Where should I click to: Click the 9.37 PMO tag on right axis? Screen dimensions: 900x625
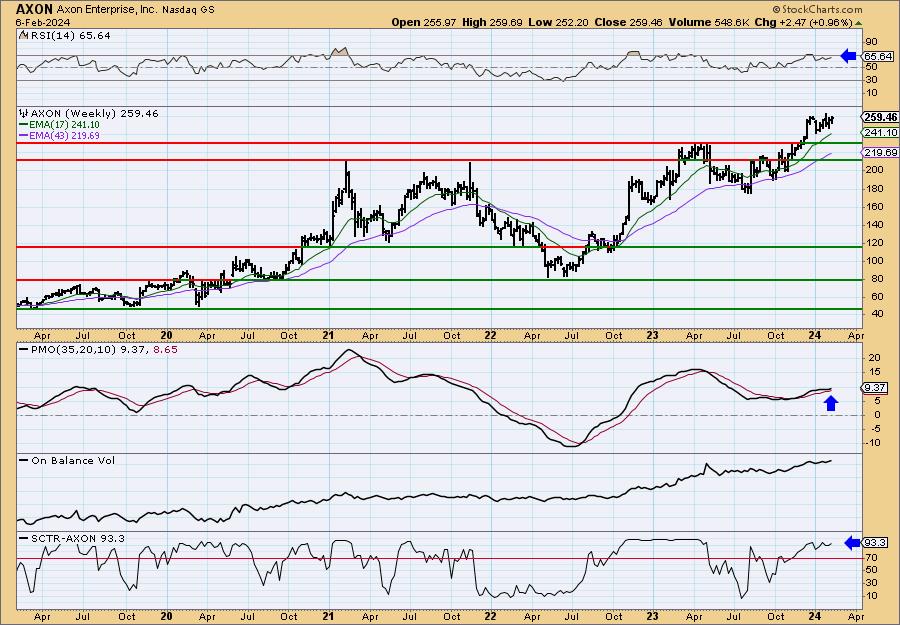click(875, 388)
